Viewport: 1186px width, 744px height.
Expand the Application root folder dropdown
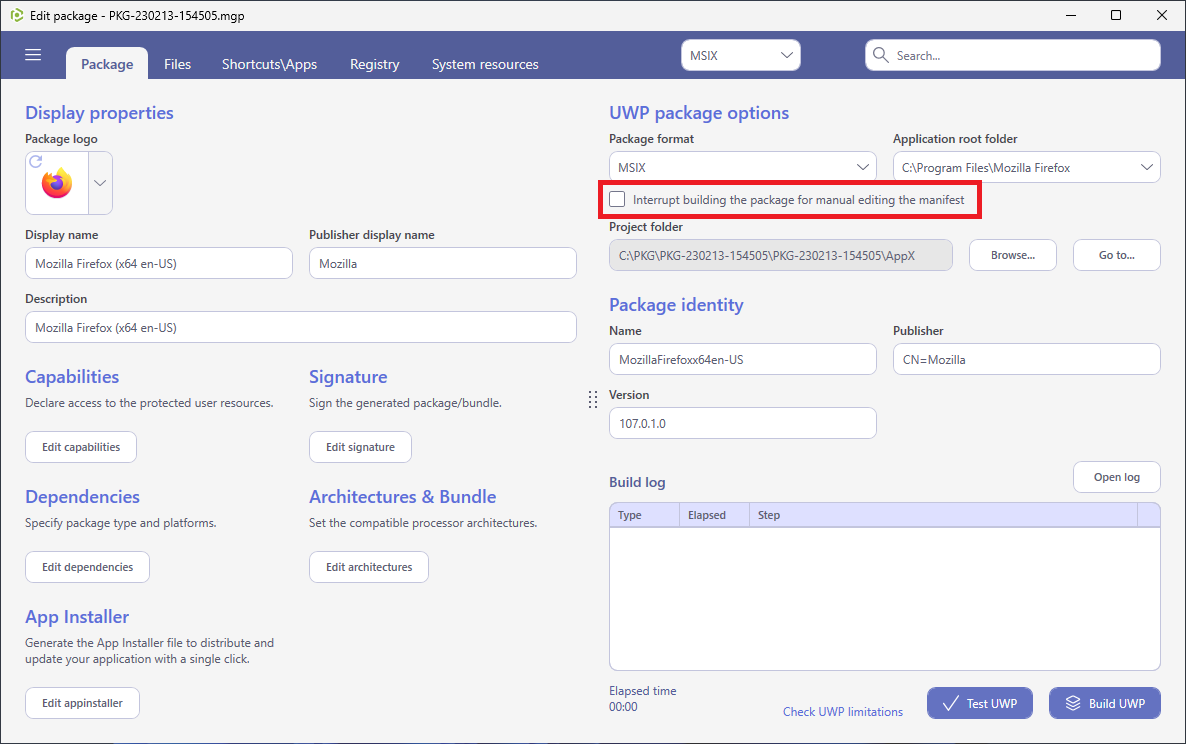[x=1026, y=167]
